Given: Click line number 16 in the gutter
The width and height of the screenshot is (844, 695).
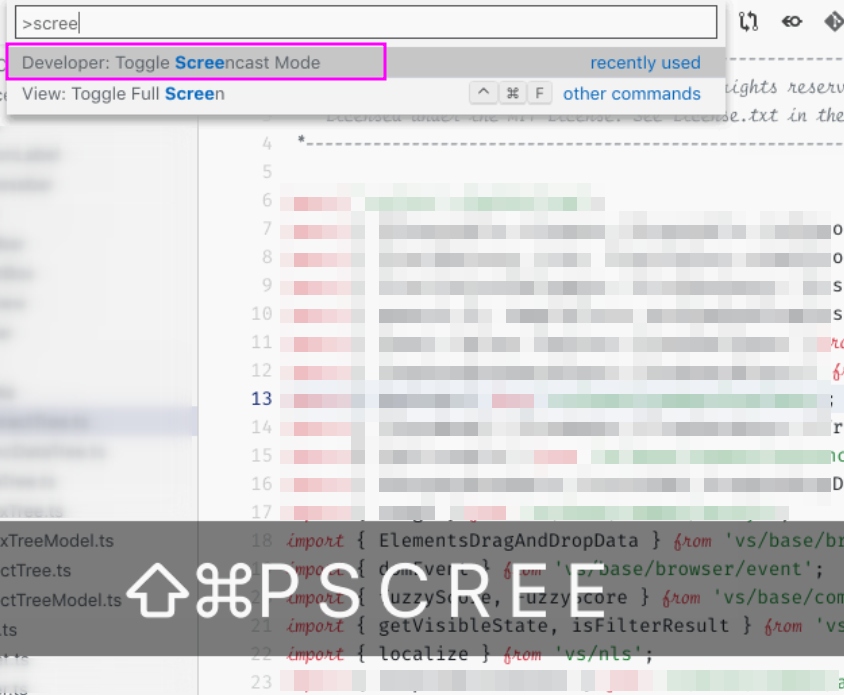Looking at the screenshot, I should tap(262, 484).
